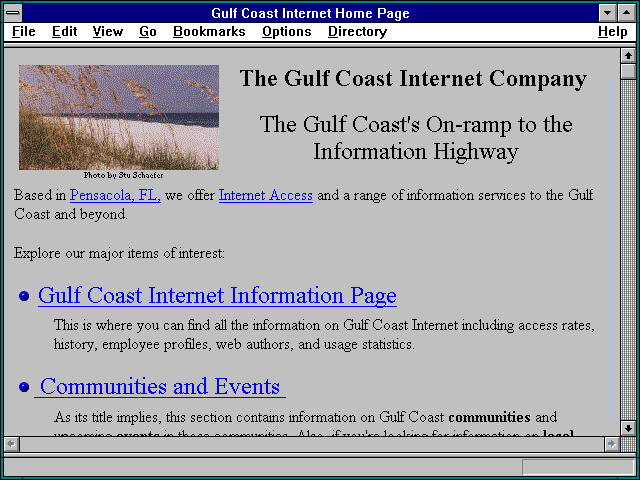Click the bold word communities
The width and height of the screenshot is (640, 480).
click(489, 417)
